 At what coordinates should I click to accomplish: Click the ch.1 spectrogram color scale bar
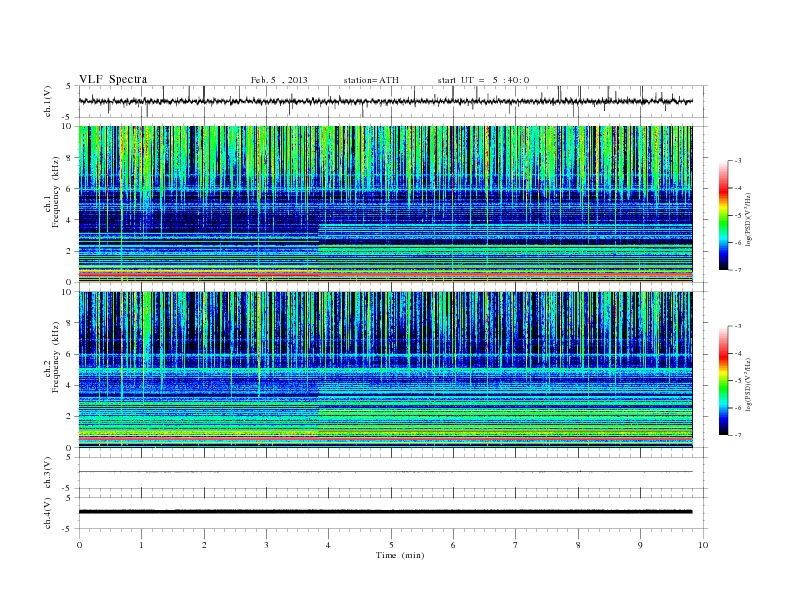click(x=723, y=216)
